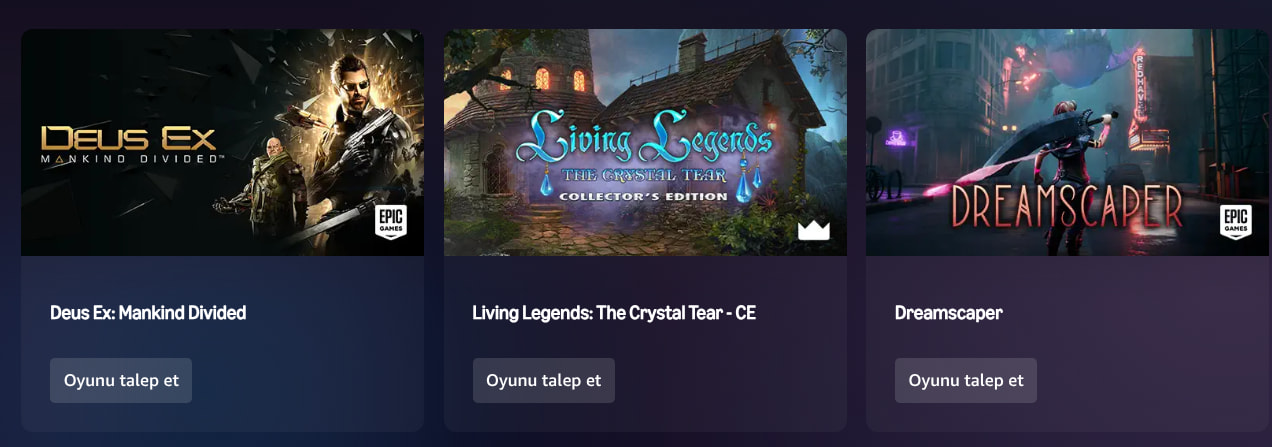Select the Dreamscaper title text

(949, 313)
